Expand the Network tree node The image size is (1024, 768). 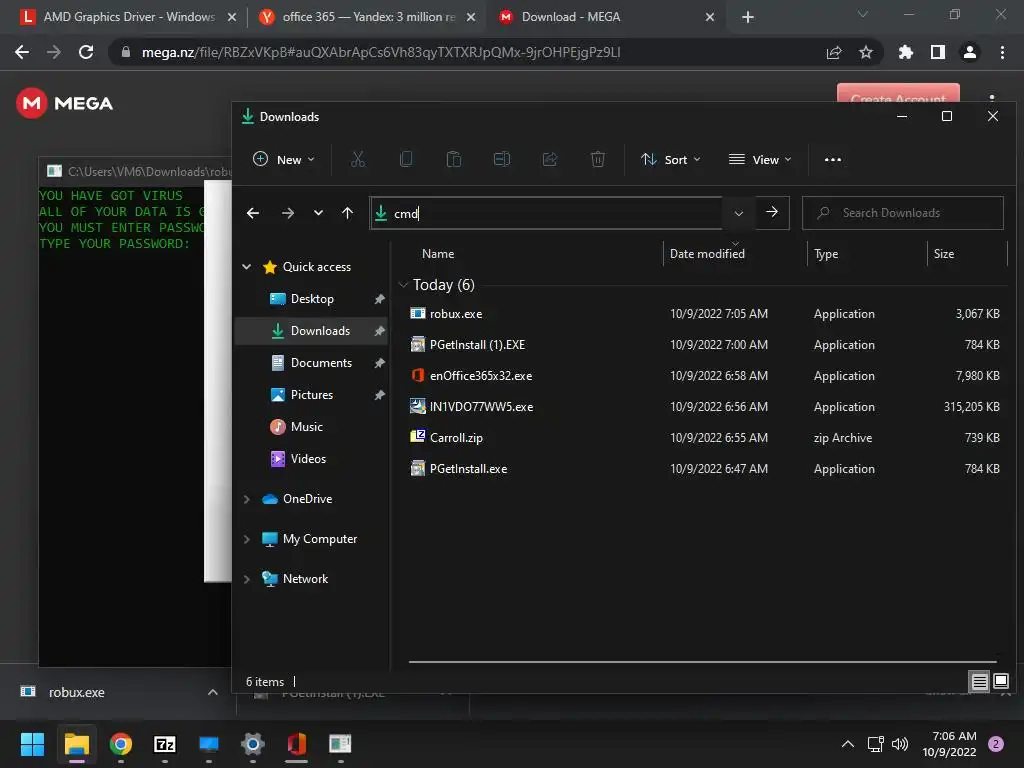pyautogui.click(x=247, y=579)
